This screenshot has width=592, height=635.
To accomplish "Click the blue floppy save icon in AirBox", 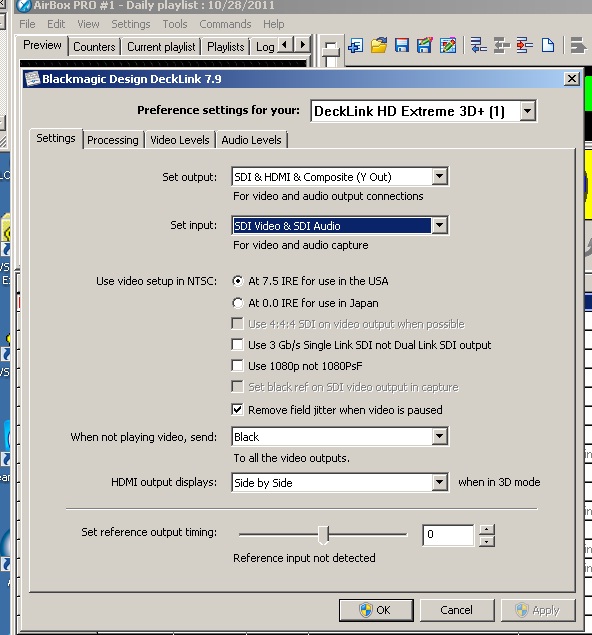I will click(x=402, y=45).
